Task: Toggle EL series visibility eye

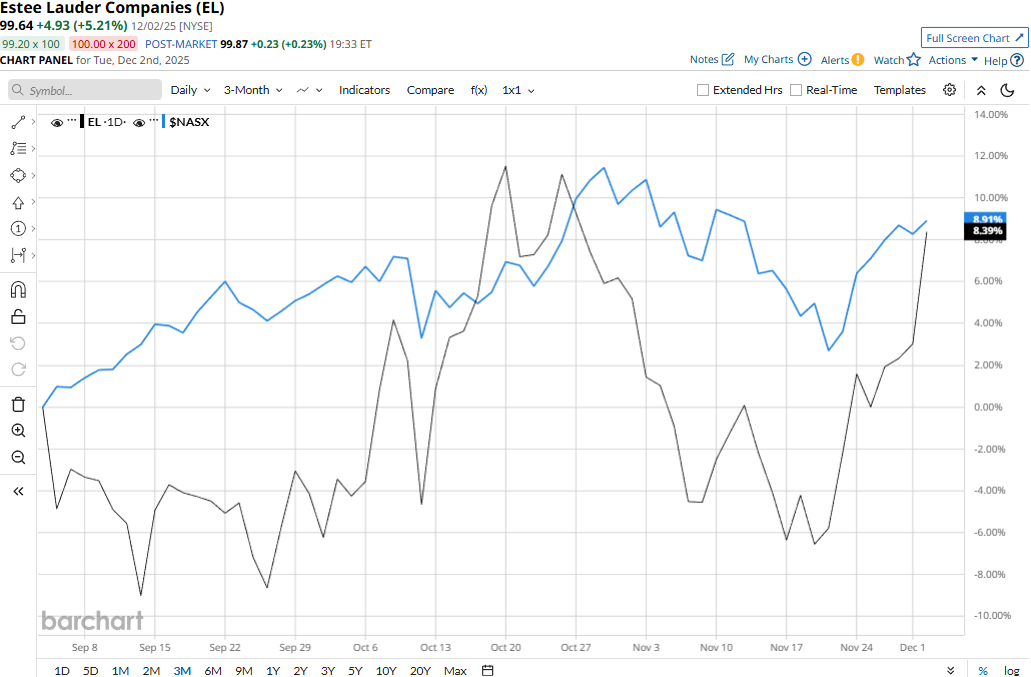Action: [57, 123]
